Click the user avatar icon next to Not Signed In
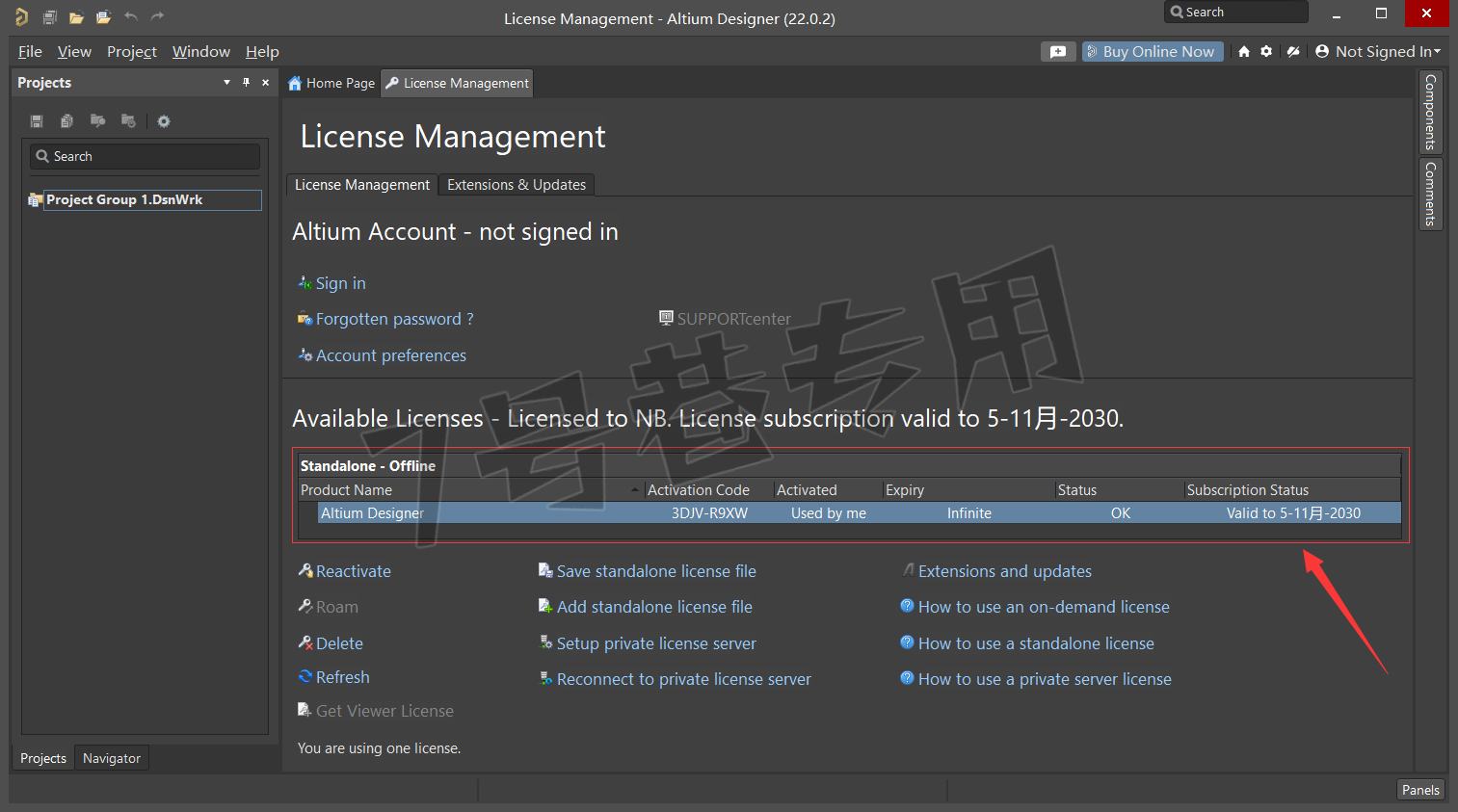 [x=1322, y=52]
